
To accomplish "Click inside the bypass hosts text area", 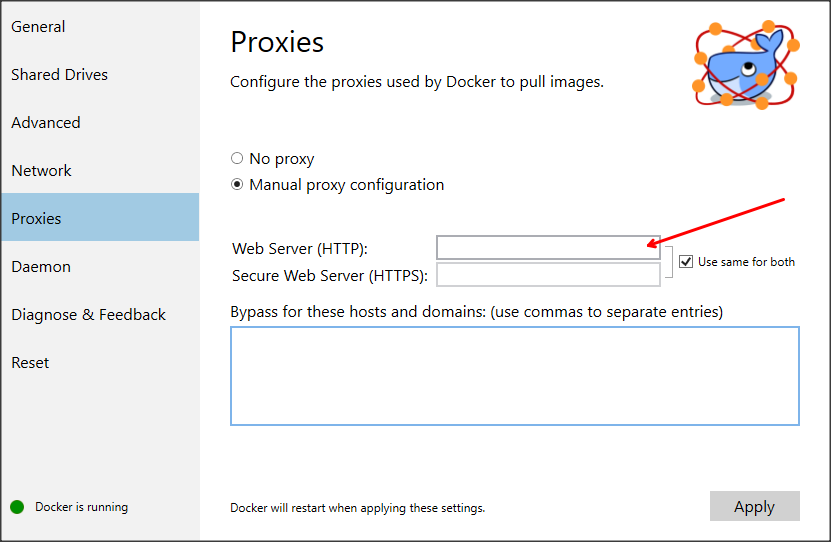I will click(x=515, y=376).
